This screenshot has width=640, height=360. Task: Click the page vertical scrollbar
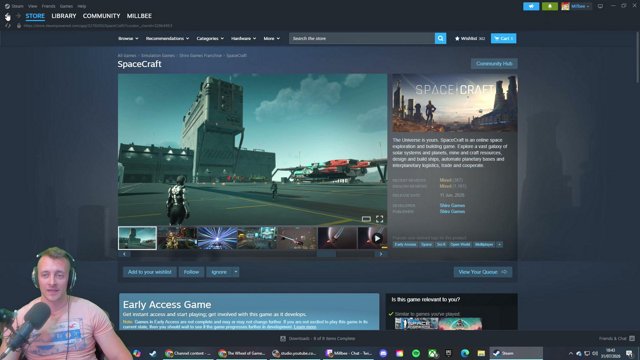(x=637, y=57)
